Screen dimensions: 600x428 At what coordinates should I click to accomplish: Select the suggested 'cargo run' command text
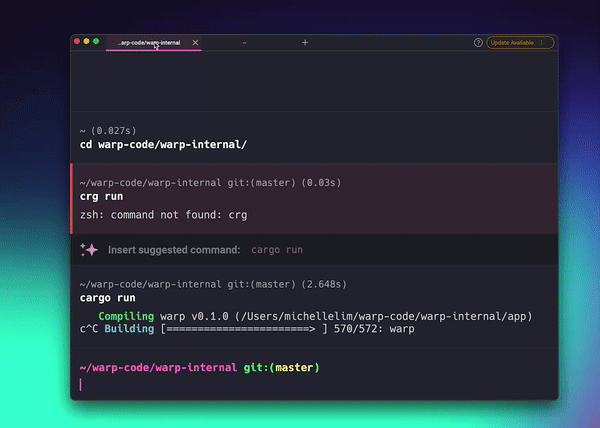pos(277,249)
